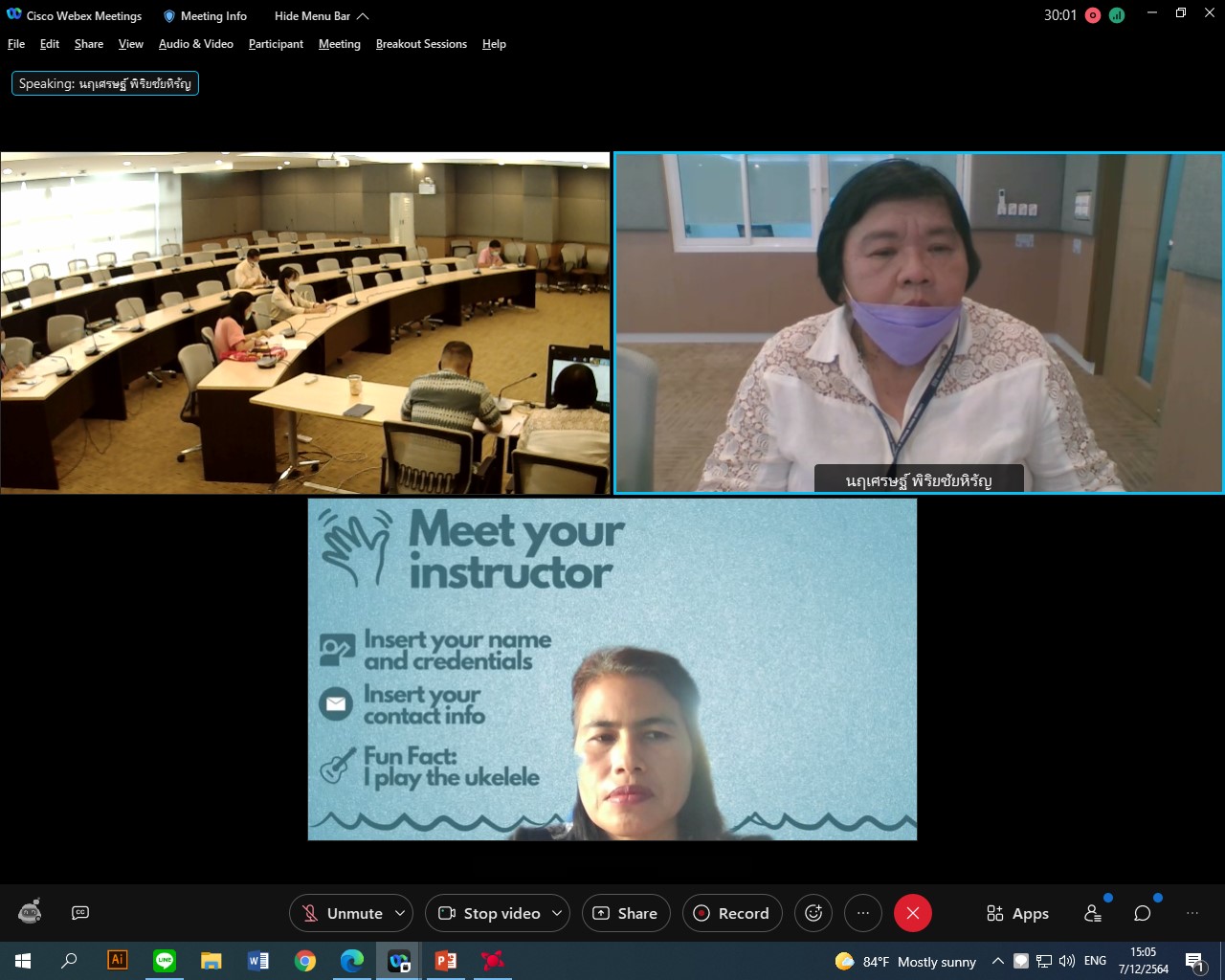Open Windows Start menu
Viewport: 1225px width, 980px height.
[x=23, y=961]
